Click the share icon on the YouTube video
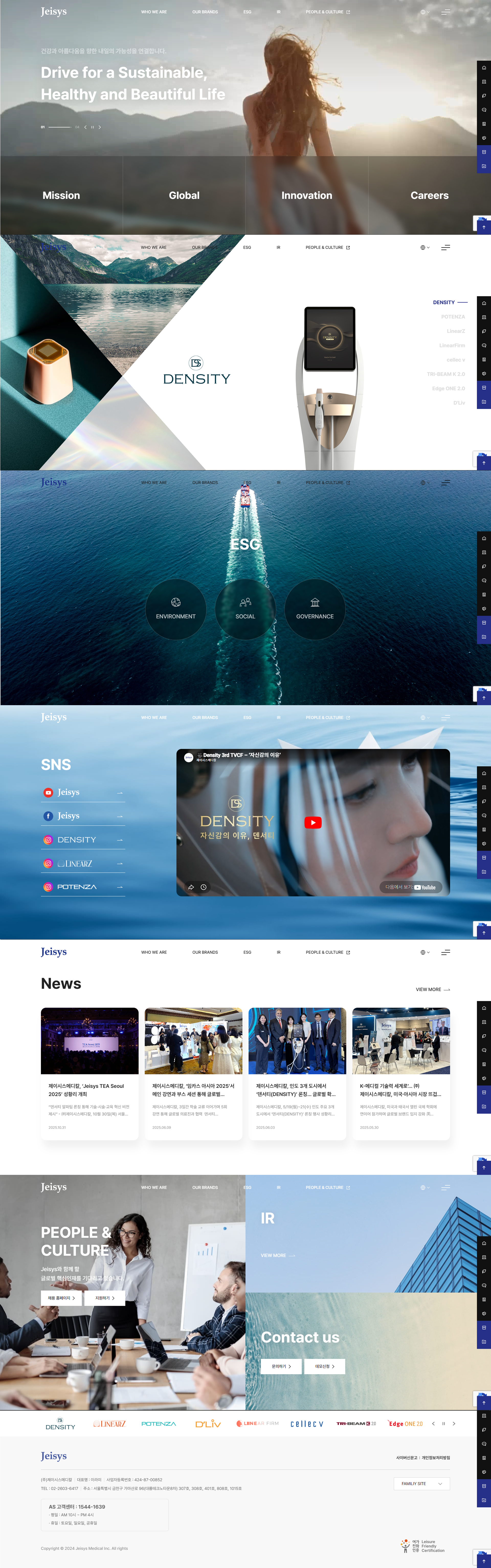This screenshot has height=1568, width=491. 191,887
